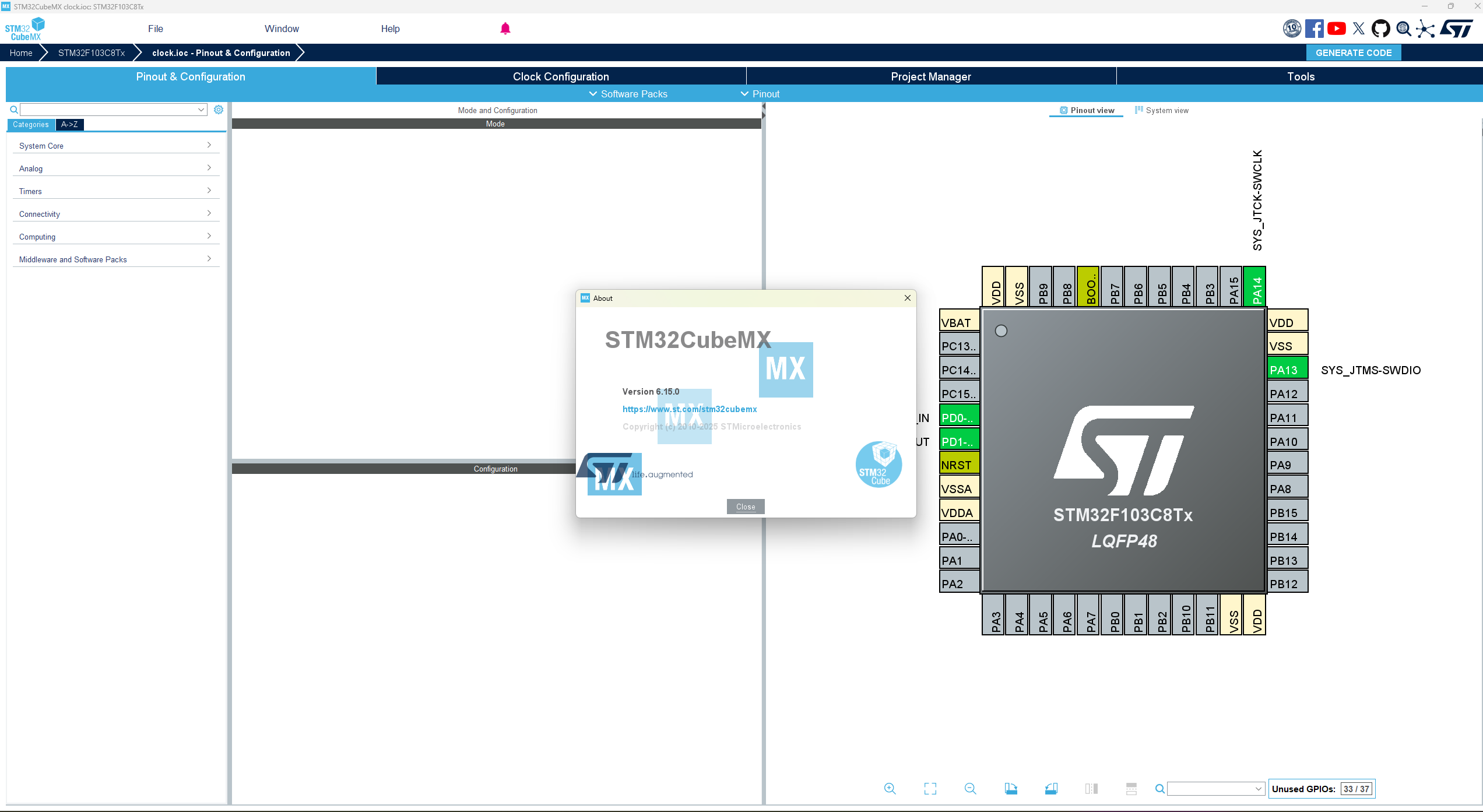
Task: Follow the st.com/stm32cubemx link
Action: [690, 409]
